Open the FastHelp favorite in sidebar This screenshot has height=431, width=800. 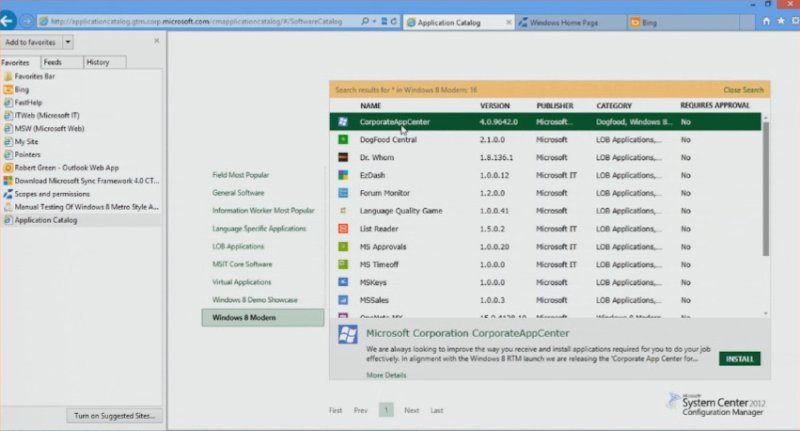pyautogui.click(x=29, y=103)
